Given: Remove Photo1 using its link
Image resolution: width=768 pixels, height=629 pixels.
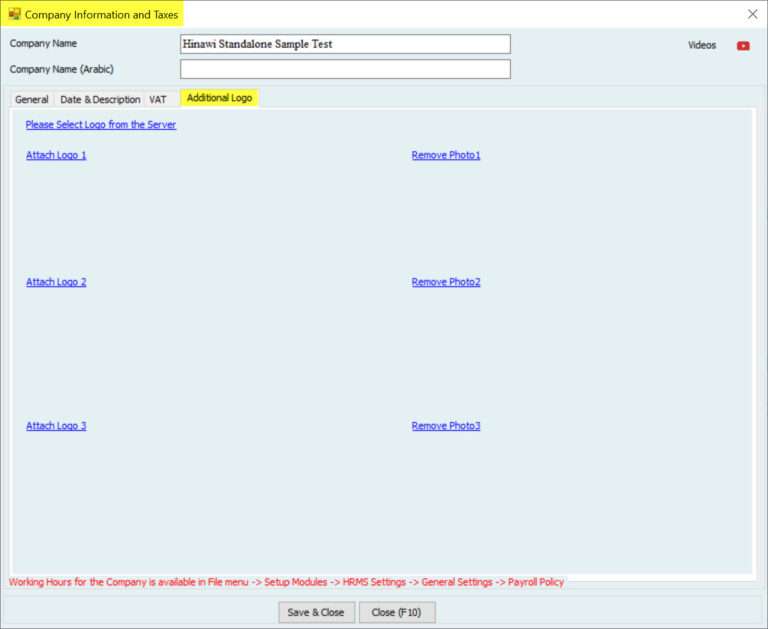Looking at the screenshot, I should tap(446, 155).
